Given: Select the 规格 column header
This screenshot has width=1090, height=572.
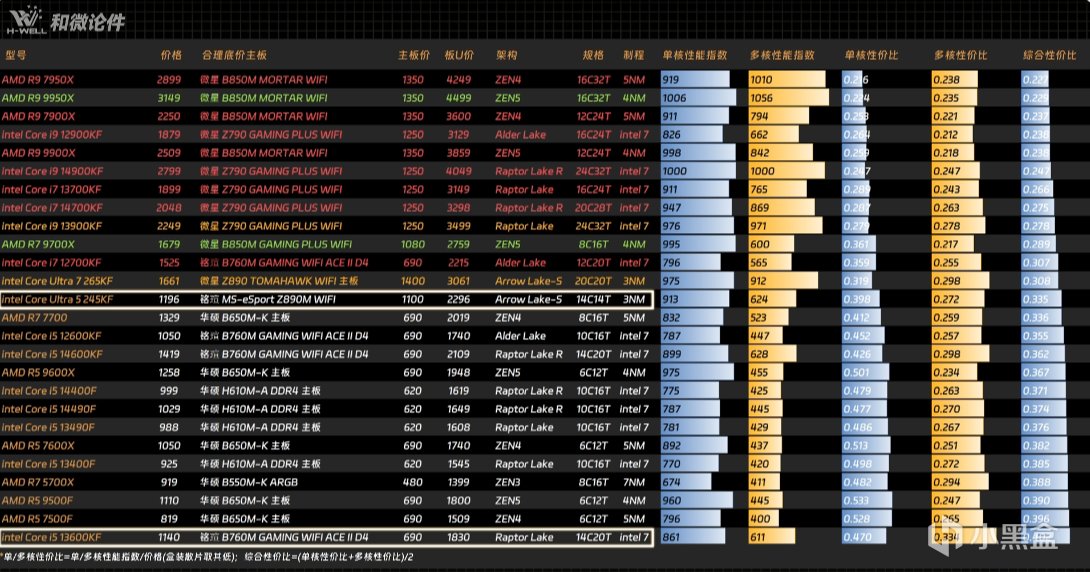Looking at the screenshot, I should point(593,55).
